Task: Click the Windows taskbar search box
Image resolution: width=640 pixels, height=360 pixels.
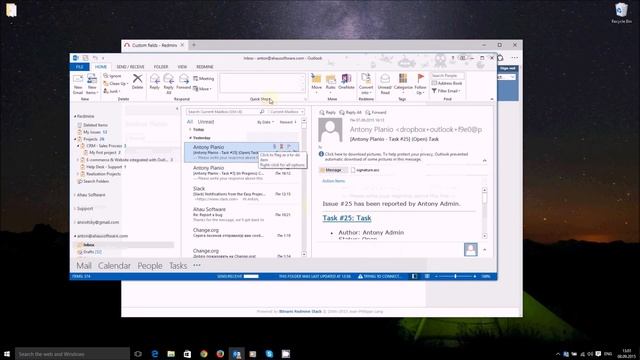Action: (73, 354)
